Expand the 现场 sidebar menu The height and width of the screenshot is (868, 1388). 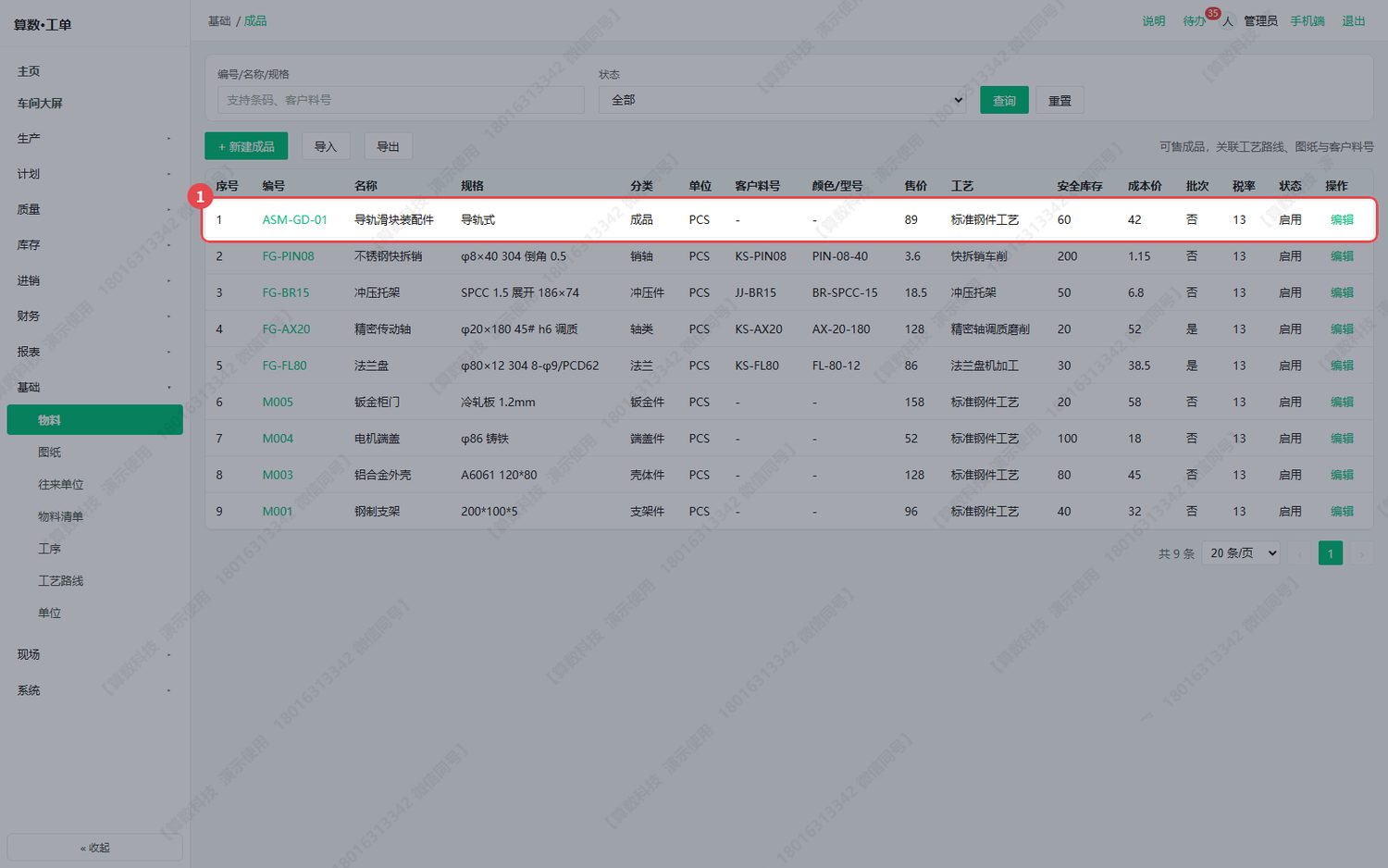[94, 655]
